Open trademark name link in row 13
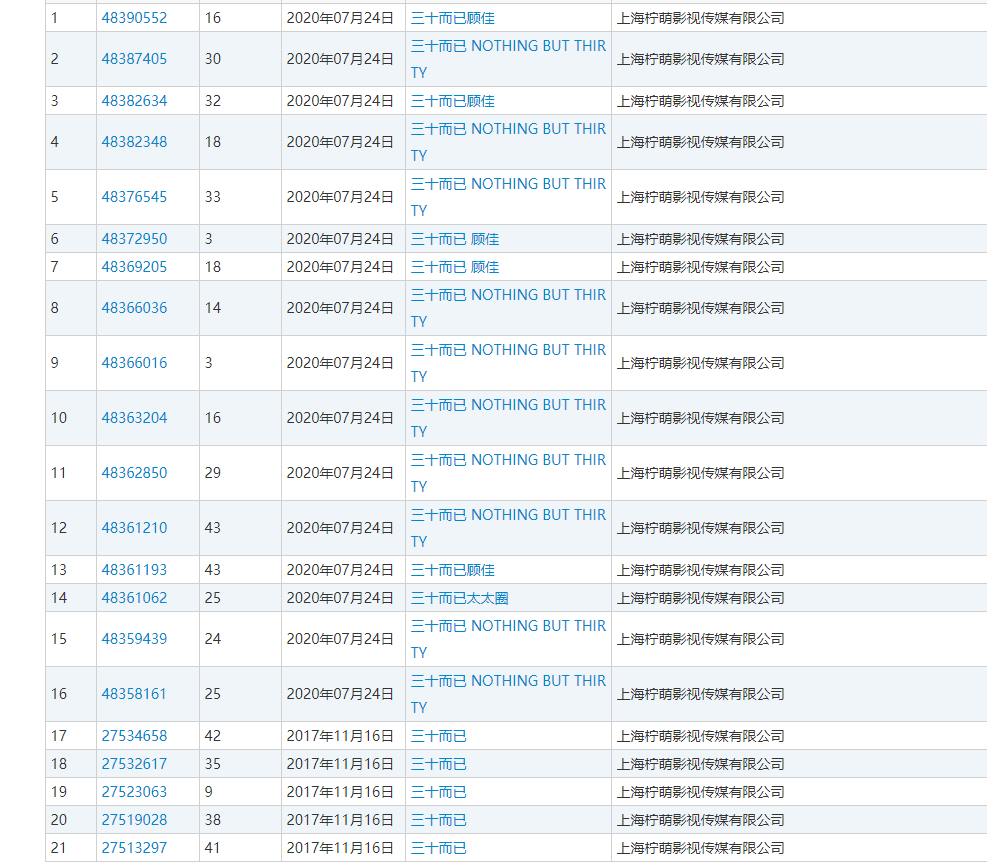The height and width of the screenshot is (868, 987). pyautogui.click(x=452, y=570)
